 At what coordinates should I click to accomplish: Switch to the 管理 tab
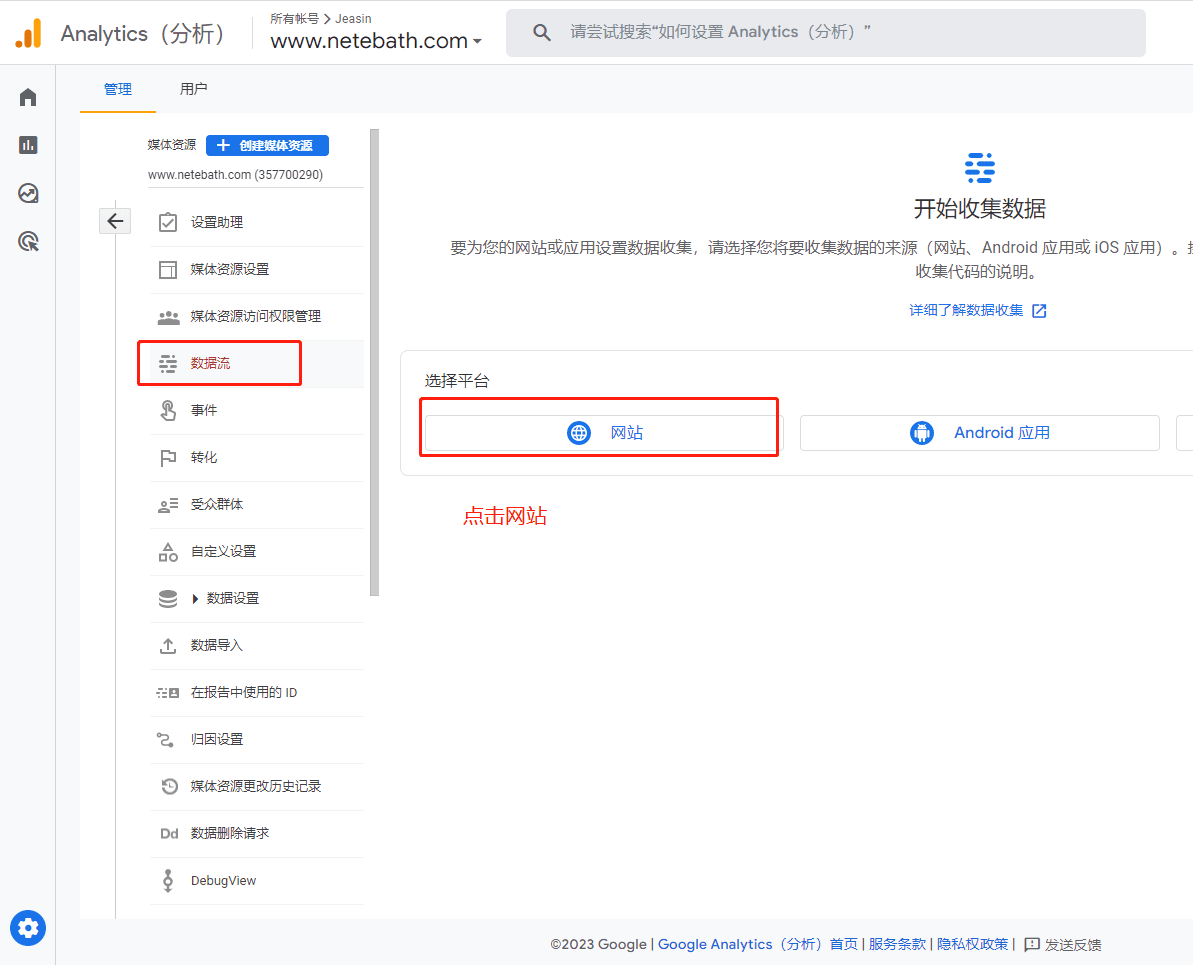pyautogui.click(x=118, y=89)
